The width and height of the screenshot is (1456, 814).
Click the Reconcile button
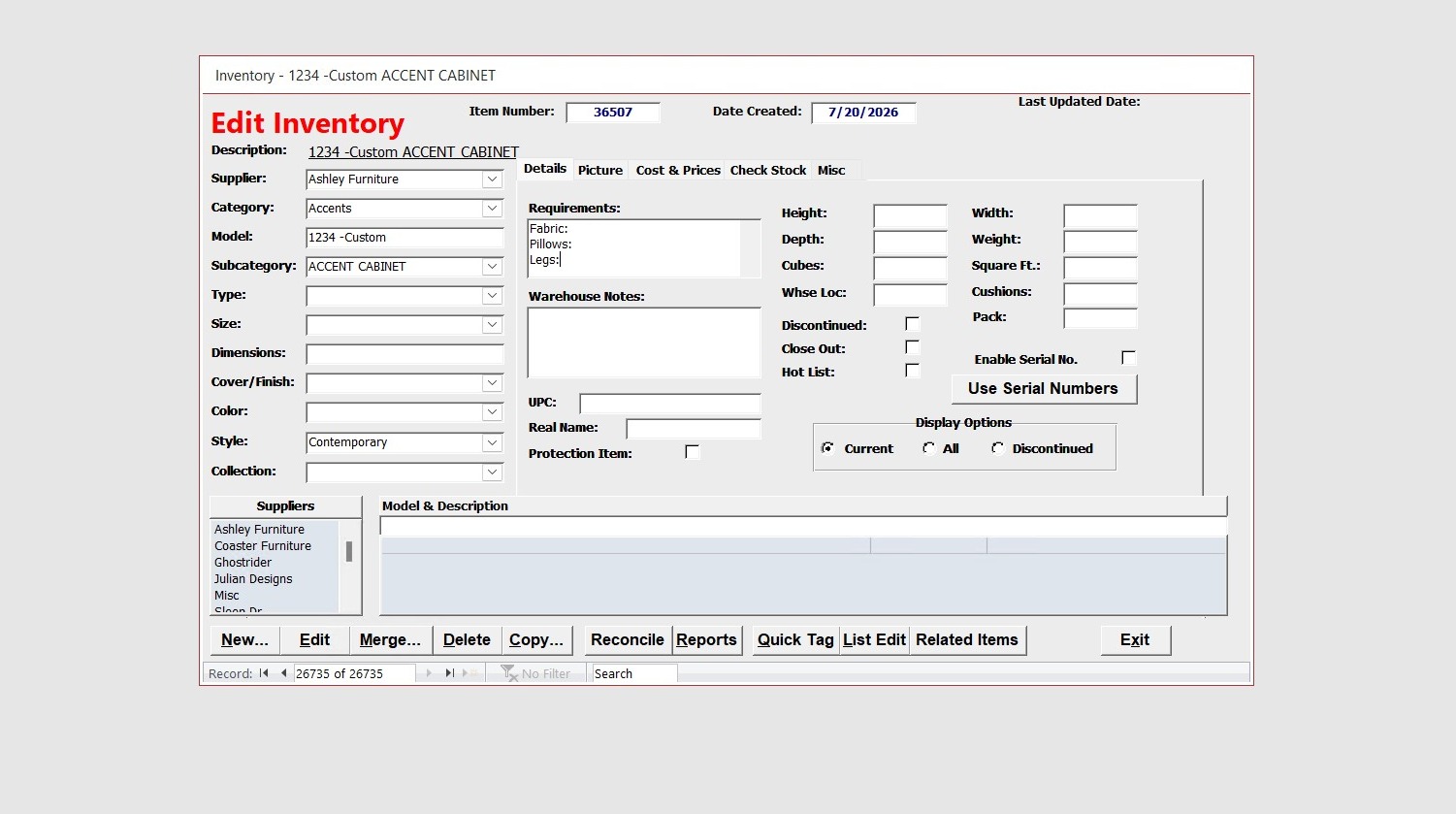(628, 640)
